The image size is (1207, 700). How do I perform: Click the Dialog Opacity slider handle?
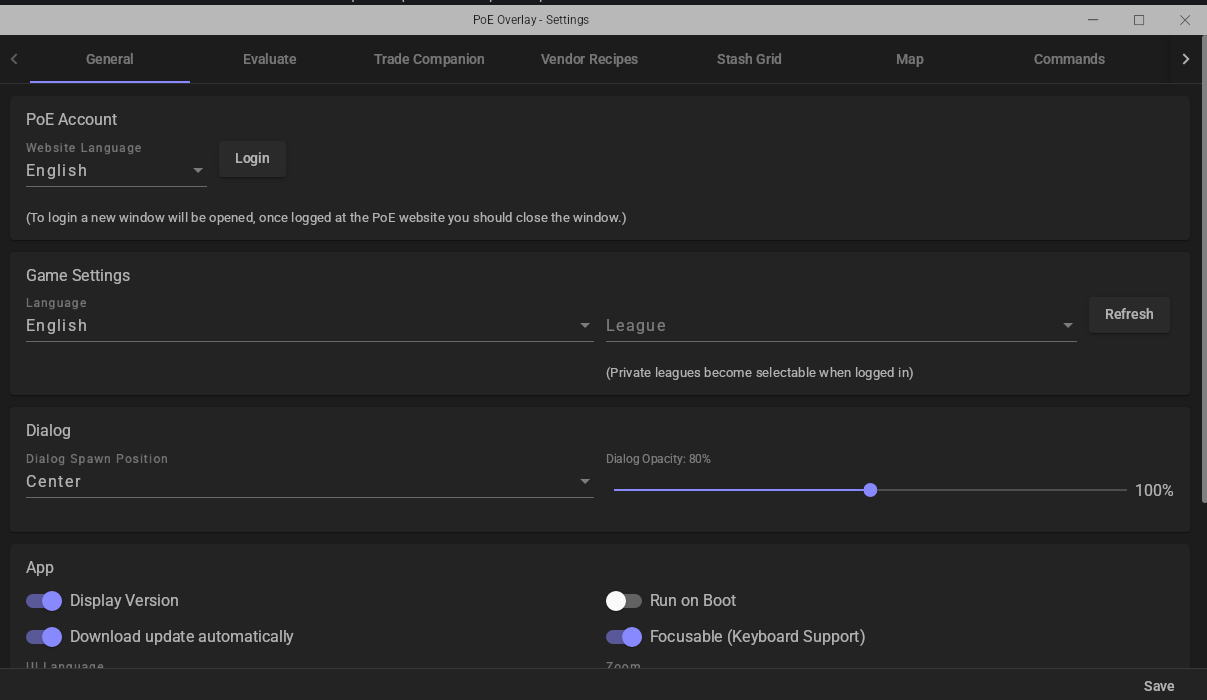(870, 490)
